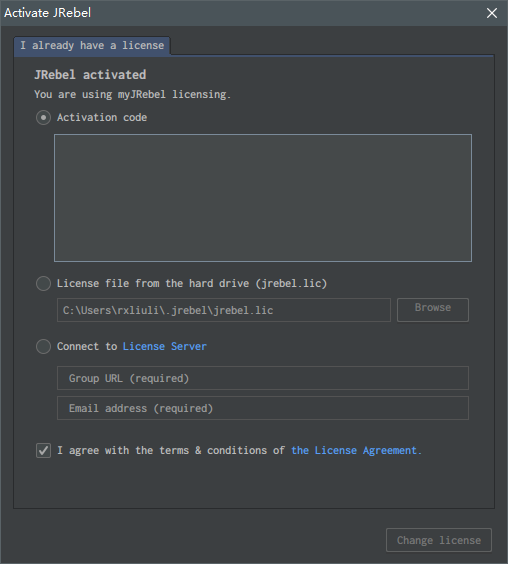Focus the Email address (required) field

click(263, 408)
